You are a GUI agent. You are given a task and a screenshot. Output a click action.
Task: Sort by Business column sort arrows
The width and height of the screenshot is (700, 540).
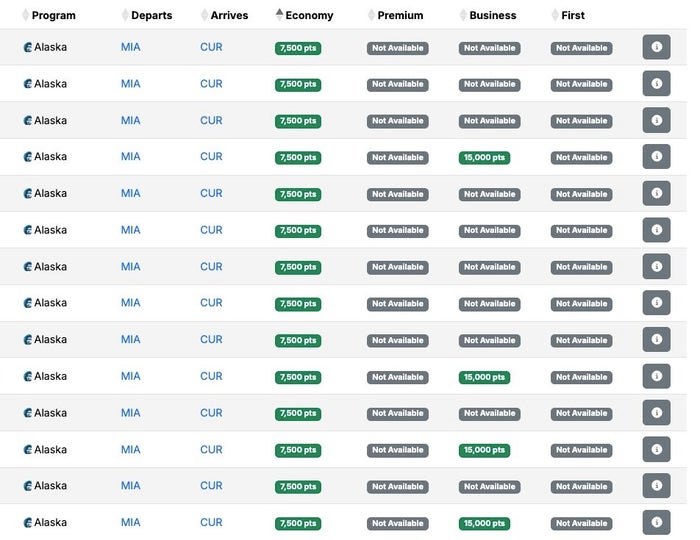click(463, 15)
